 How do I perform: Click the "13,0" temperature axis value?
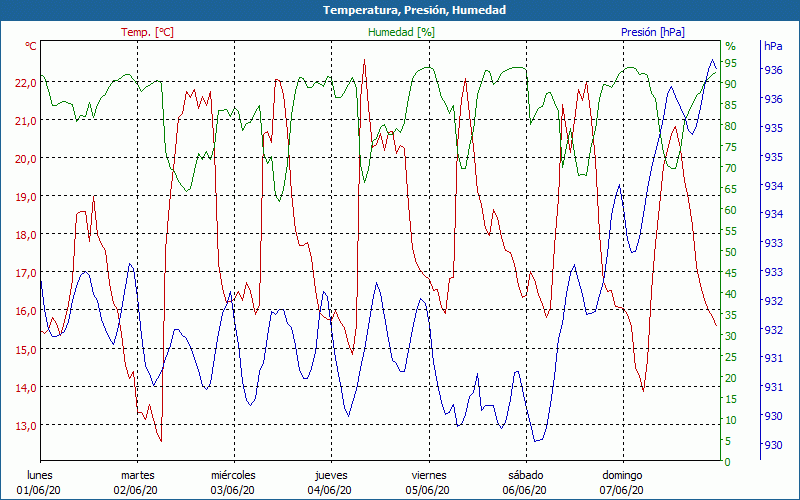click(26, 426)
